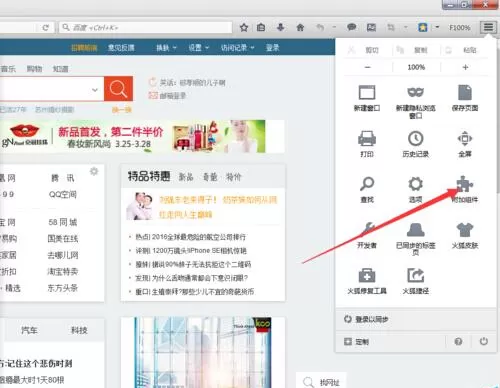500x388 pixels.
Task: Open the downloads arrow icon
Action: 281,27
